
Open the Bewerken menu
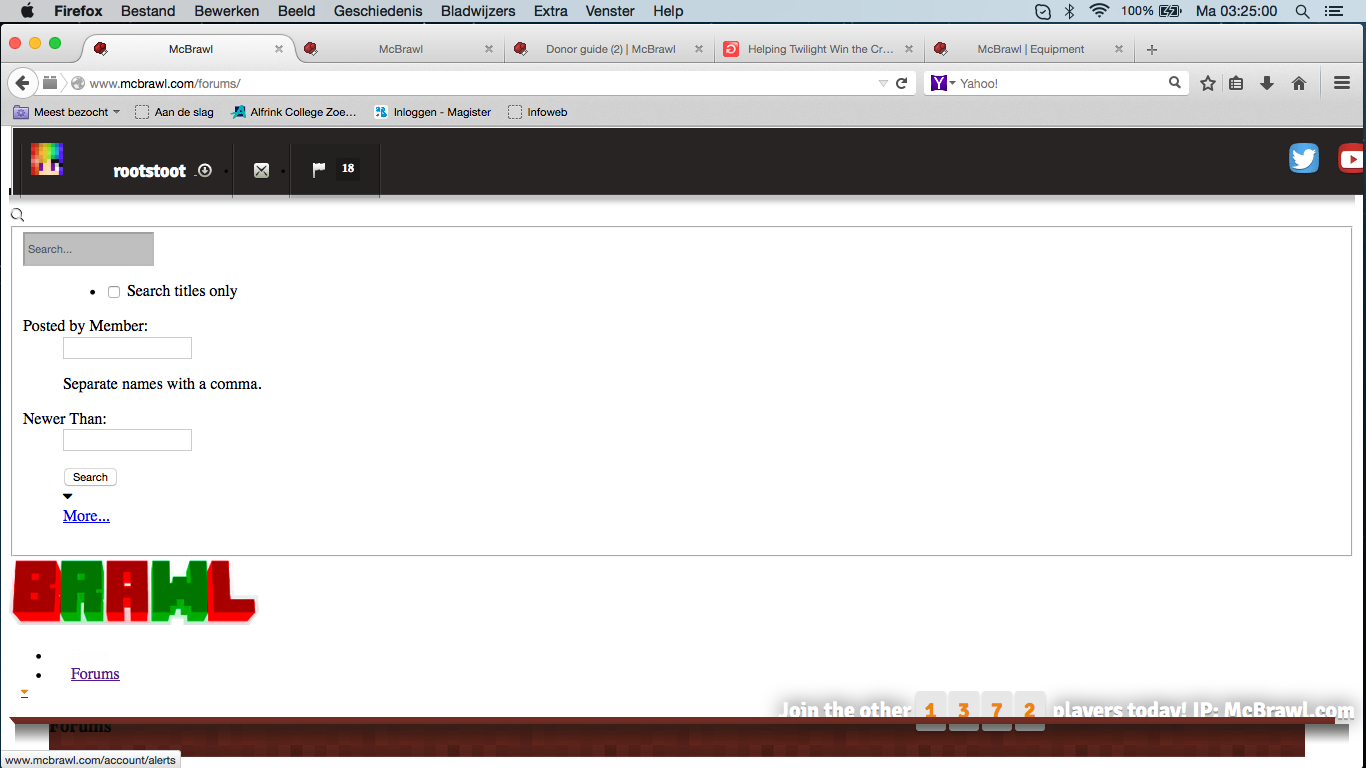[x=227, y=11]
